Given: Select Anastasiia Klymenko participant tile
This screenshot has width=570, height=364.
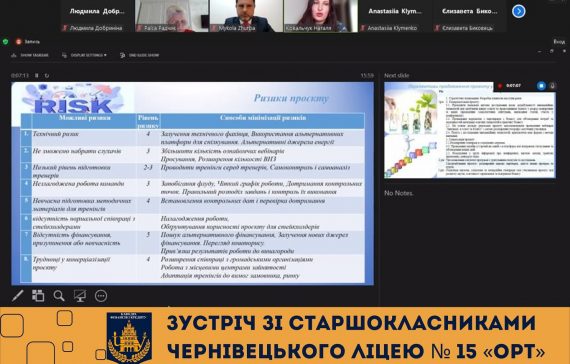Looking at the screenshot, I should [x=395, y=16].
